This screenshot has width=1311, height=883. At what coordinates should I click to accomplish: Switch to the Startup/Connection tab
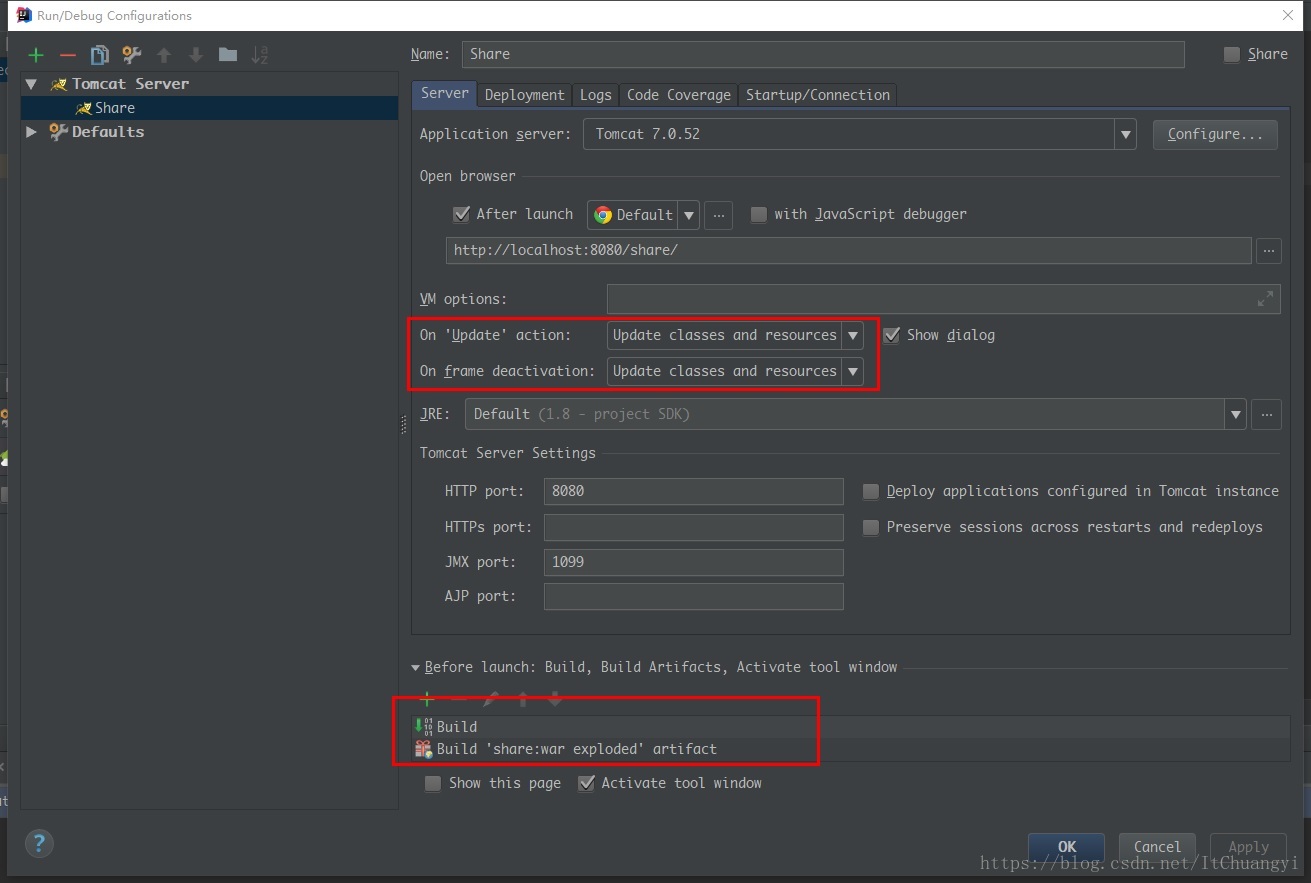[x=818, y=95]
